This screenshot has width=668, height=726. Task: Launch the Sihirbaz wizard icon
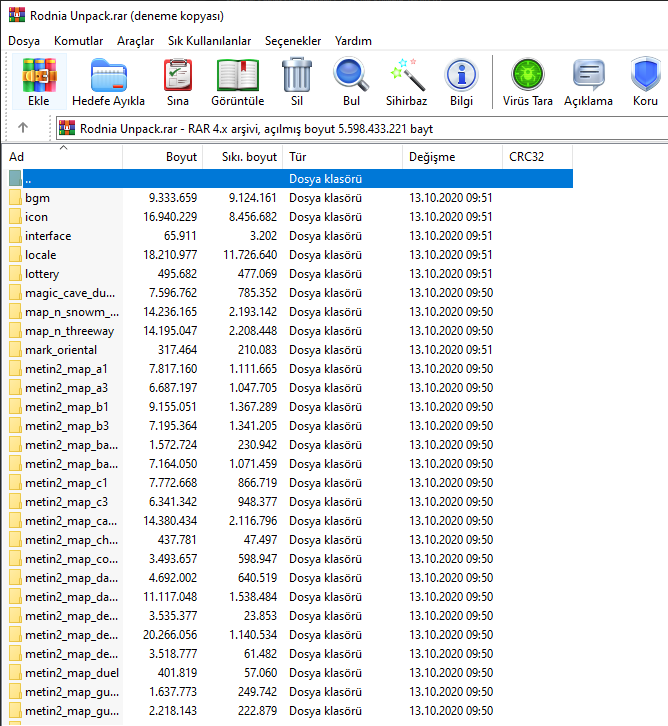[407, 75]
